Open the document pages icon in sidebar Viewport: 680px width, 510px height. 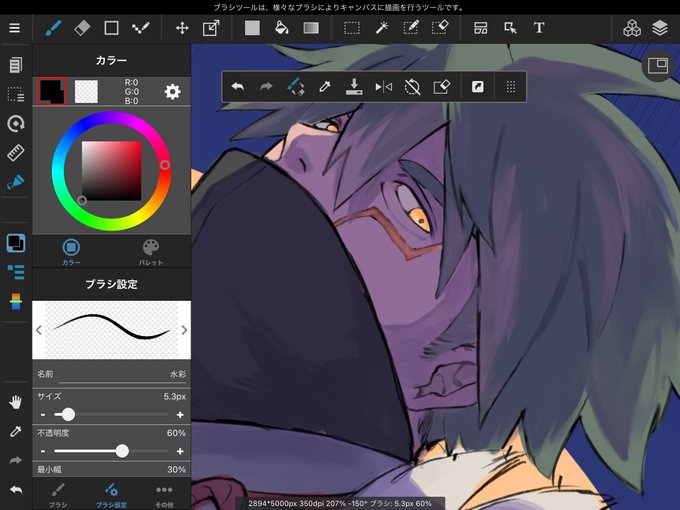click(16, 65)
